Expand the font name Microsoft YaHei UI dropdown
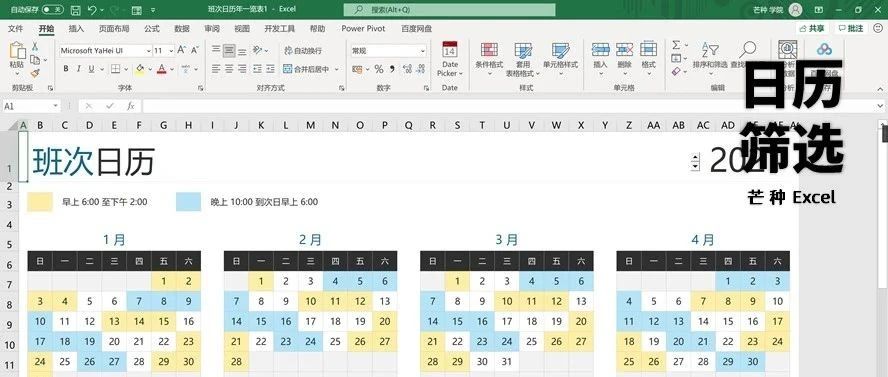 148,50
